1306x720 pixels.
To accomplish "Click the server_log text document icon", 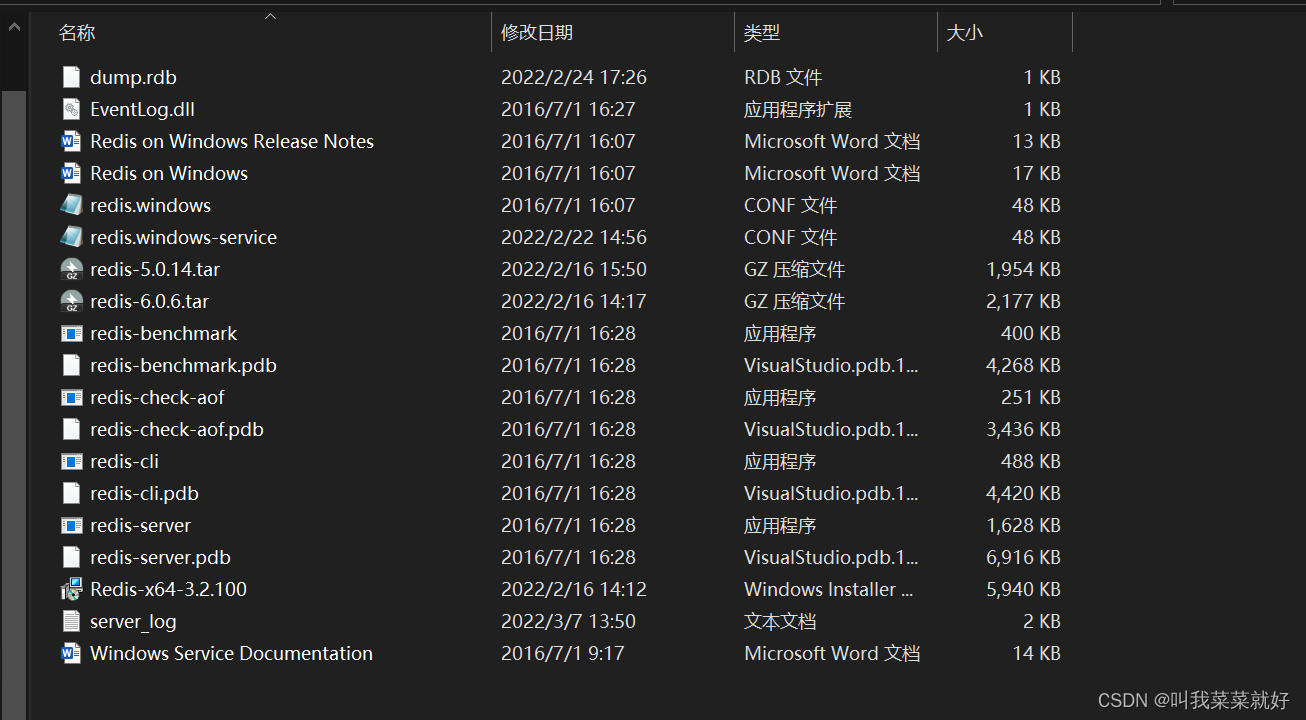I will (71, 621).
